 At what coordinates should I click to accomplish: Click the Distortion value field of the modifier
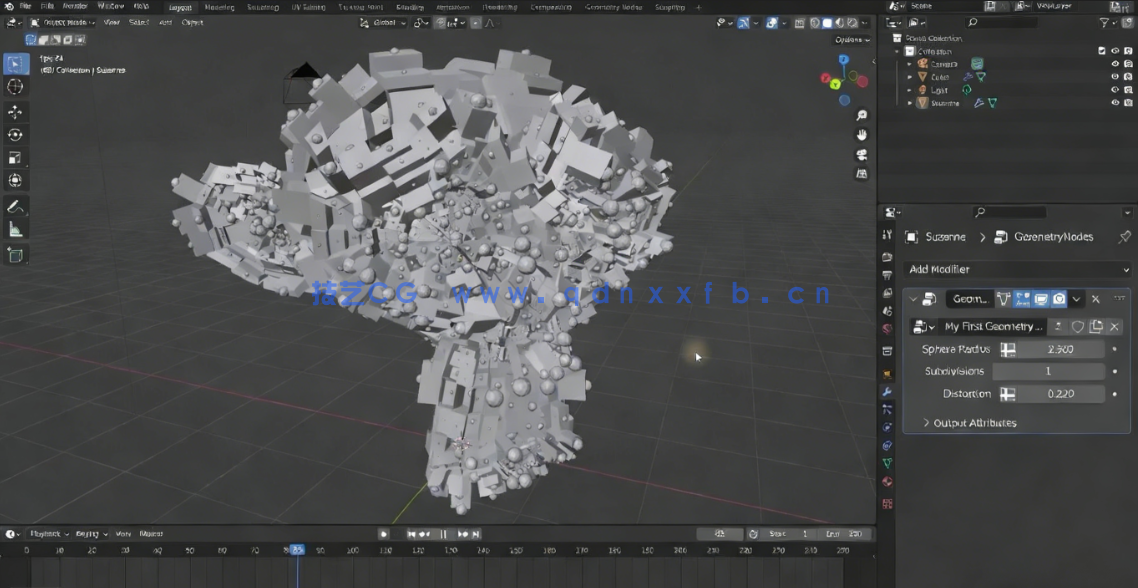[1060, 393]
